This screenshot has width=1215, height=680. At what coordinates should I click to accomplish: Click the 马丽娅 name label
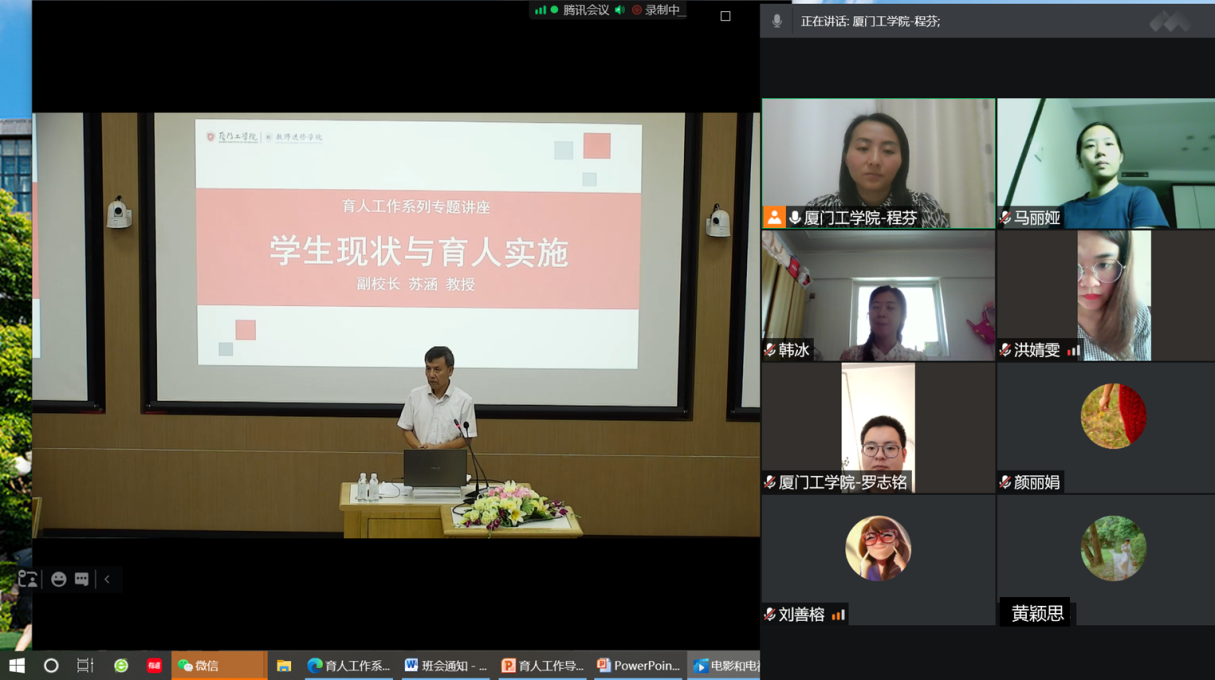(x=1037, y=217)
